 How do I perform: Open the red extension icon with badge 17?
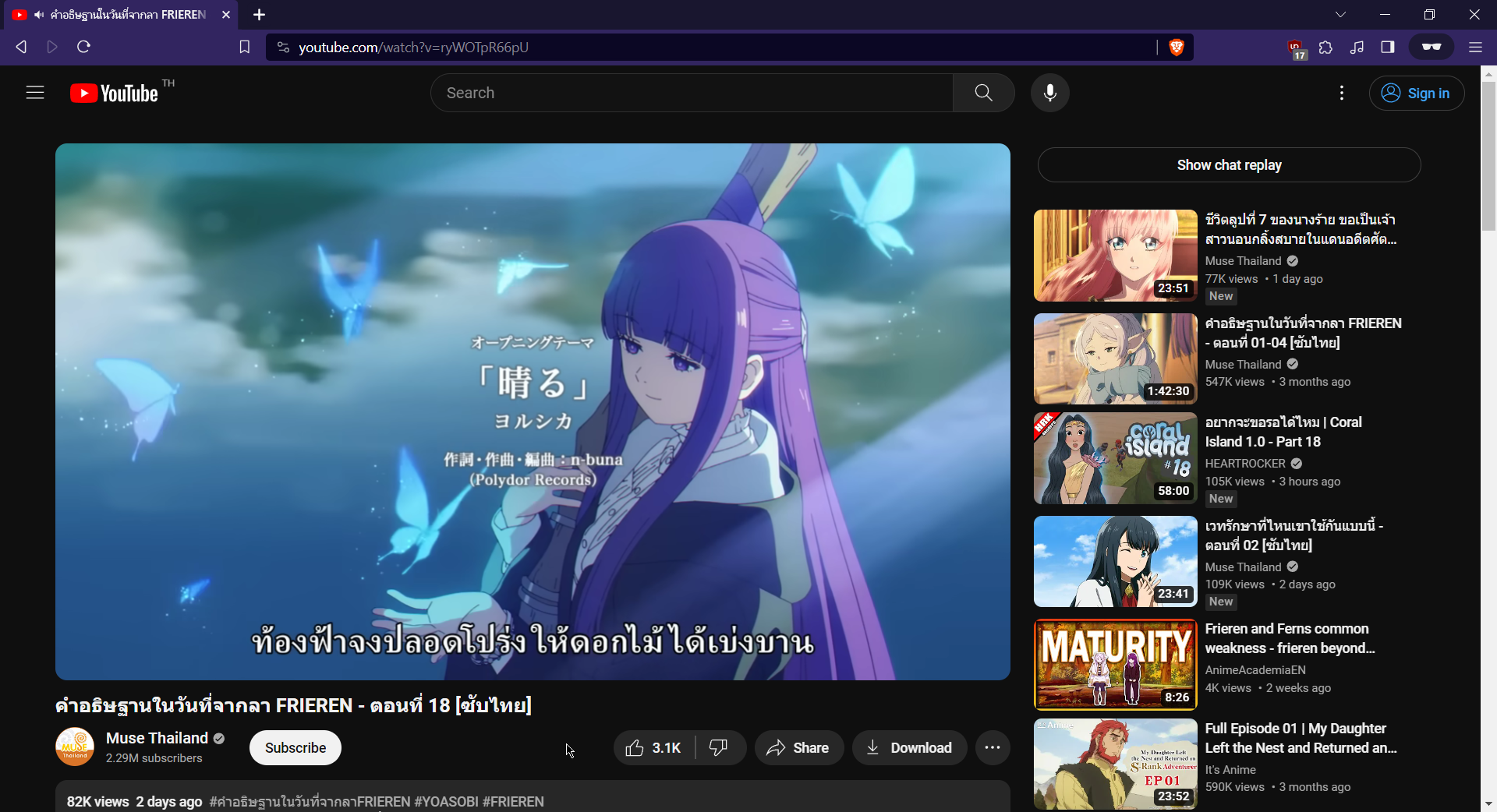(1296, 48)
